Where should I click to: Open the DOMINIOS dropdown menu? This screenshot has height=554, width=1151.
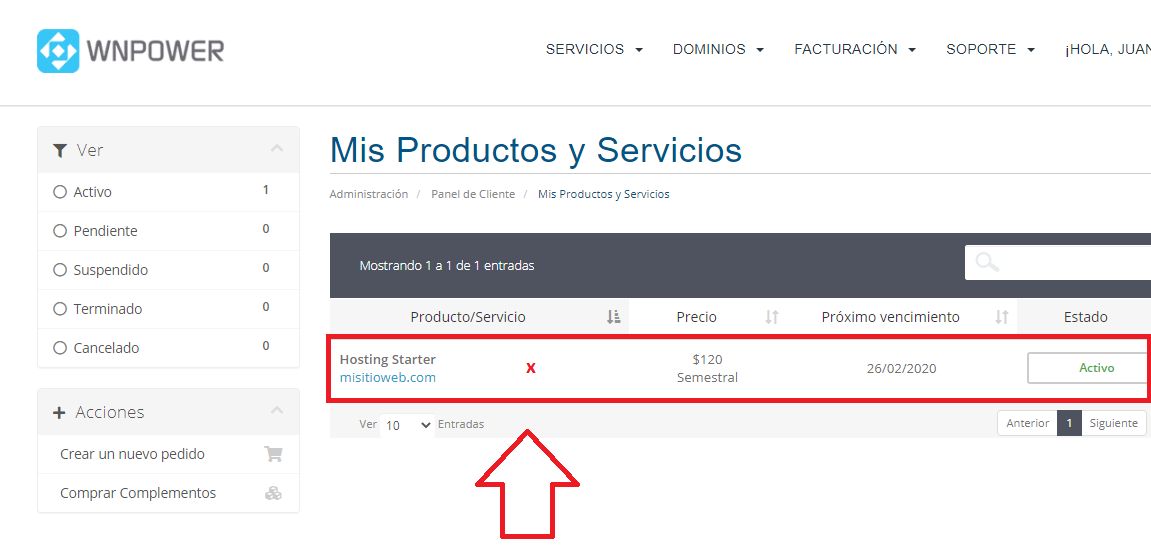(719, 49)
